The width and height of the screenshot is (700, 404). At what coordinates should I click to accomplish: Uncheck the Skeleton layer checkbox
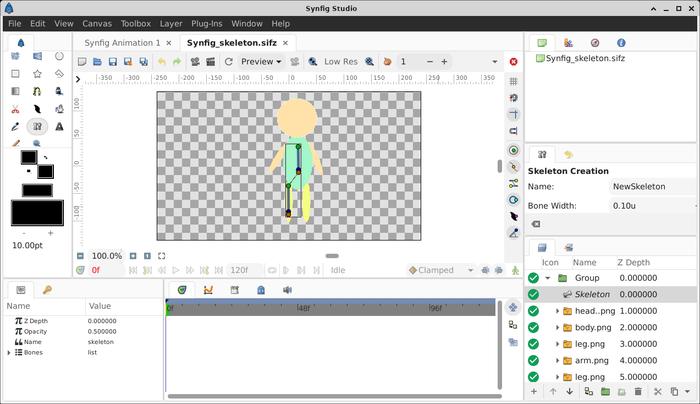pyautogui.click(x=533, y=295)
